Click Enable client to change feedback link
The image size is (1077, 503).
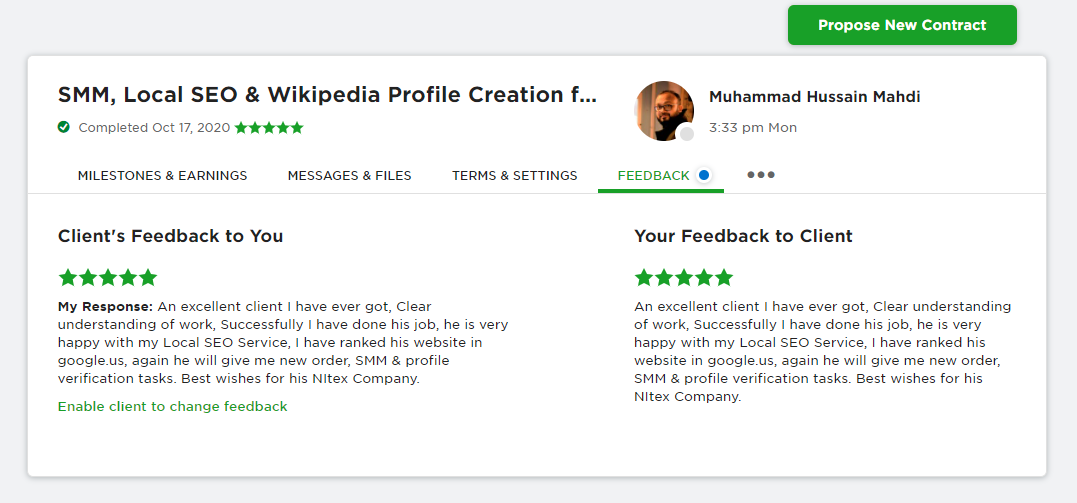point(172,407)
